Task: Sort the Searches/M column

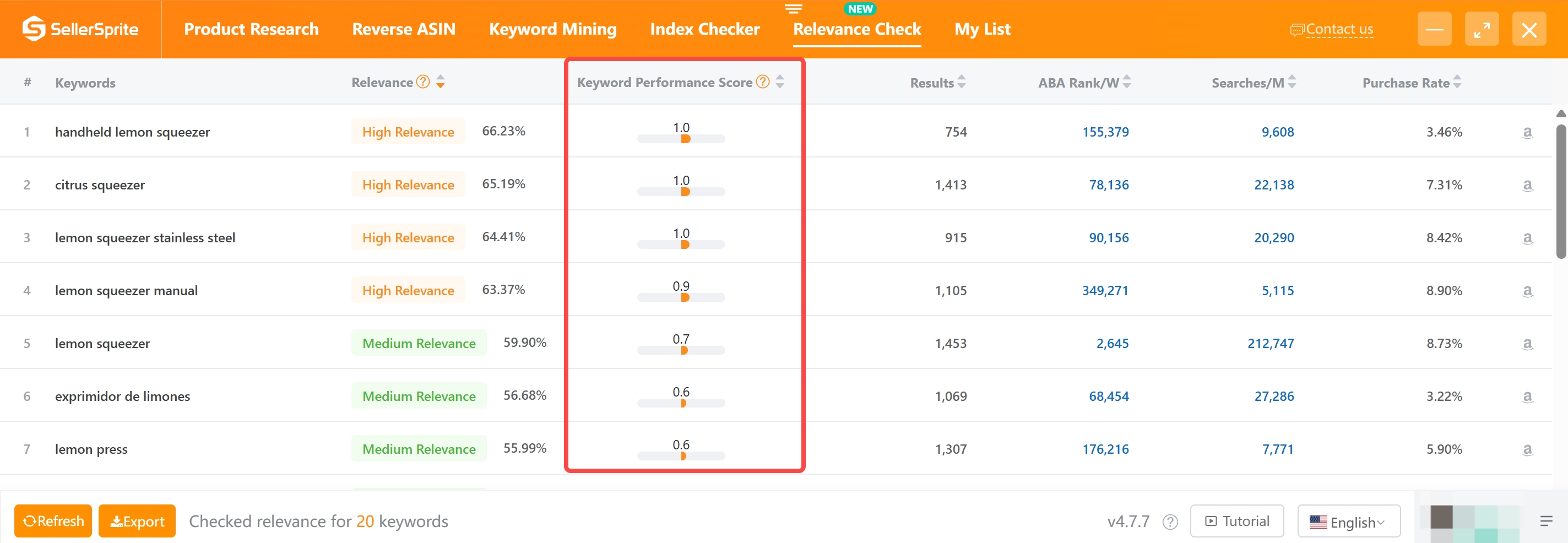Action: [1292, 82]
